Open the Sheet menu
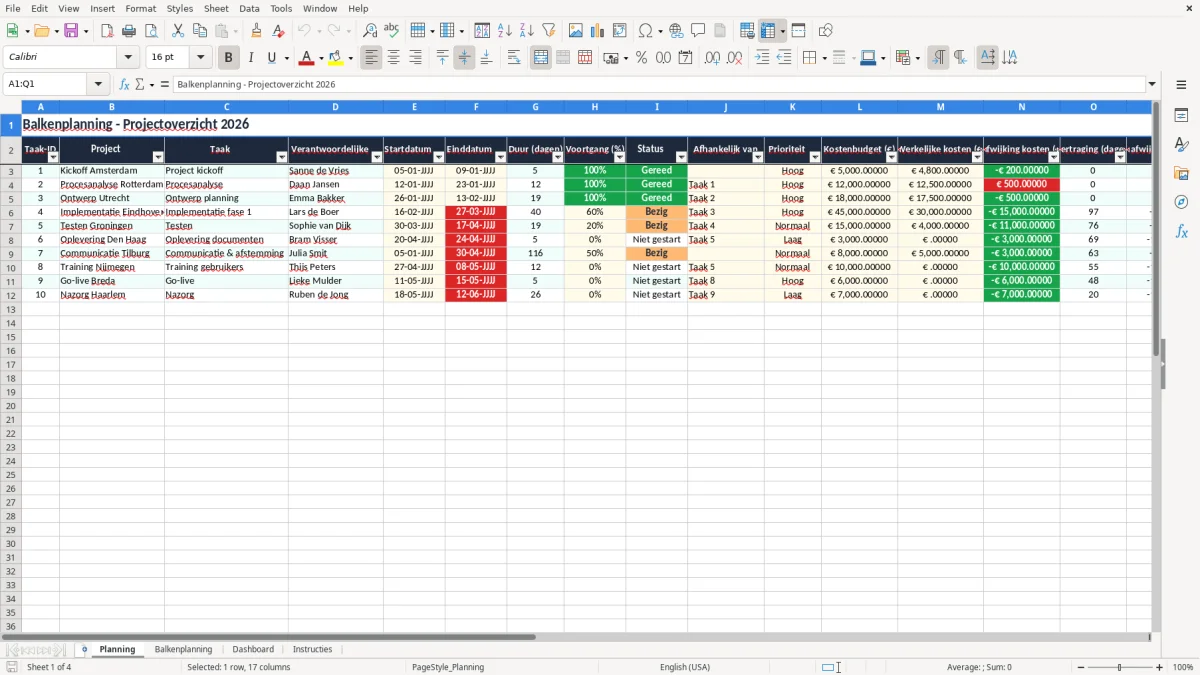 pos(216,8)
